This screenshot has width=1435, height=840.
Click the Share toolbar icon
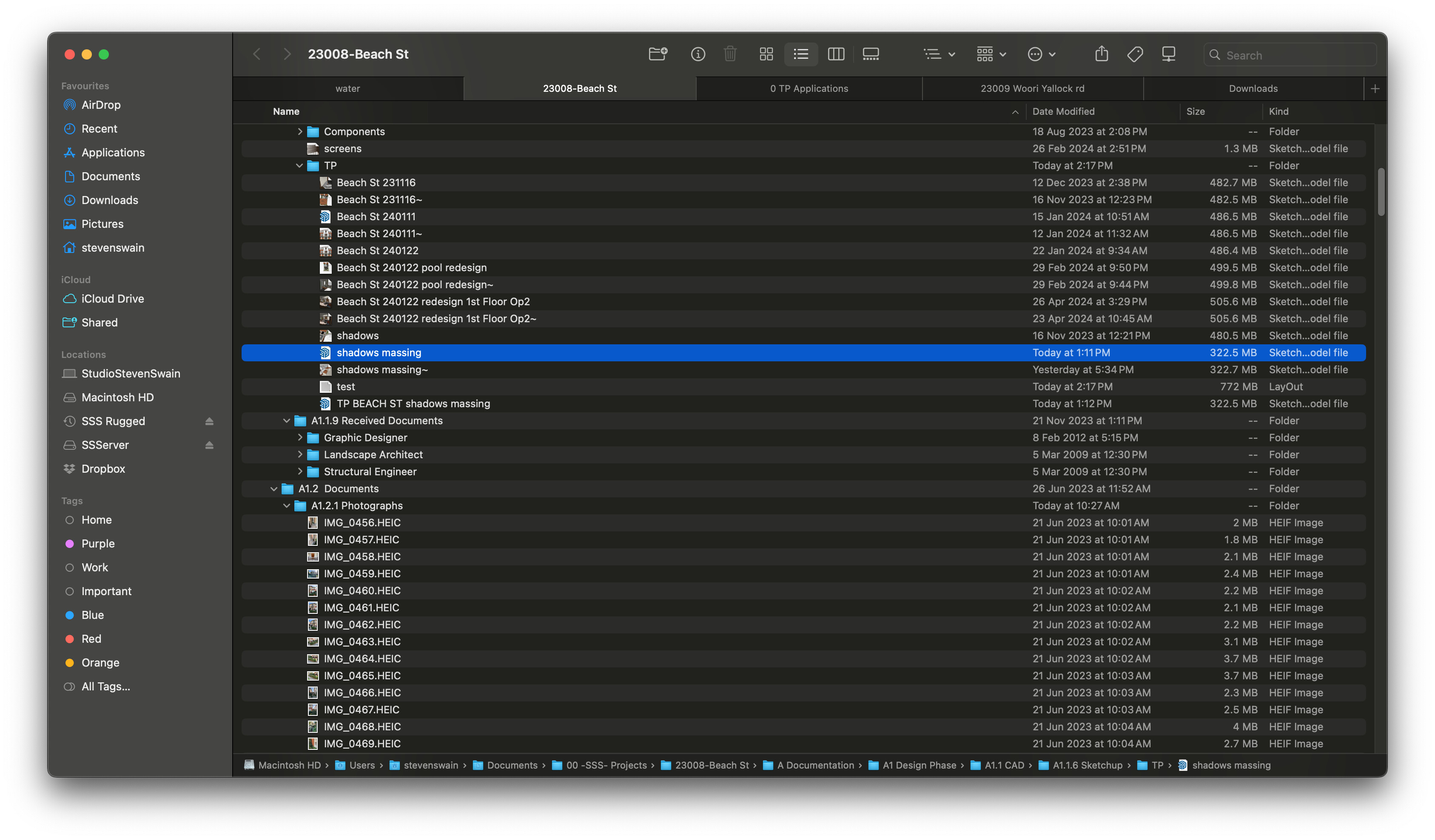[1101, 54]
